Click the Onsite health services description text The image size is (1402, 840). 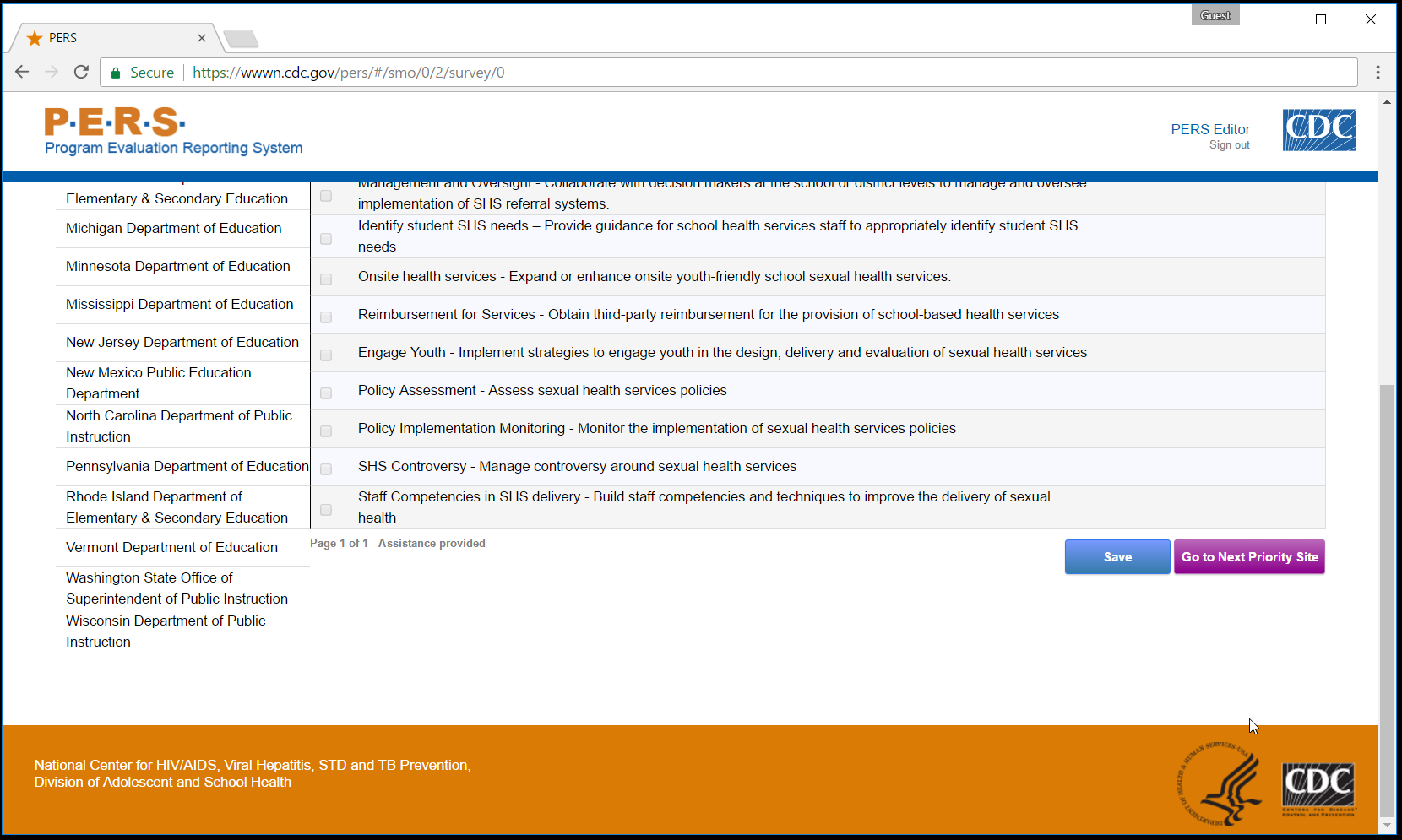[x=655, y=277]
